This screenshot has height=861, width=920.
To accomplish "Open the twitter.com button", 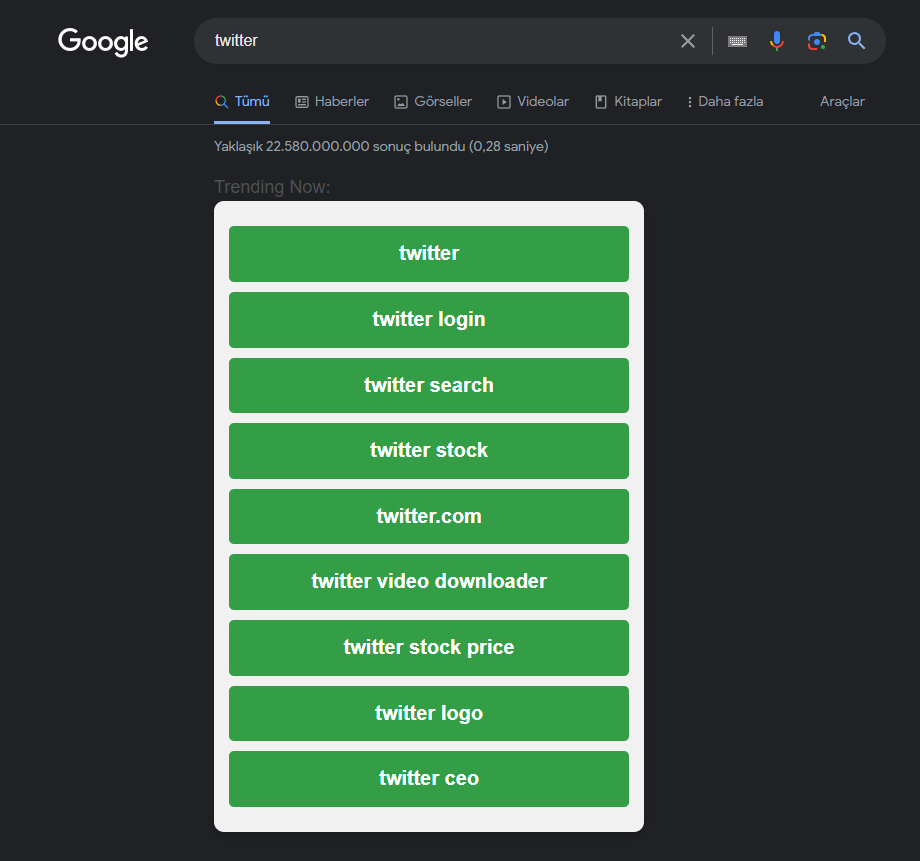I will [429, 516].
